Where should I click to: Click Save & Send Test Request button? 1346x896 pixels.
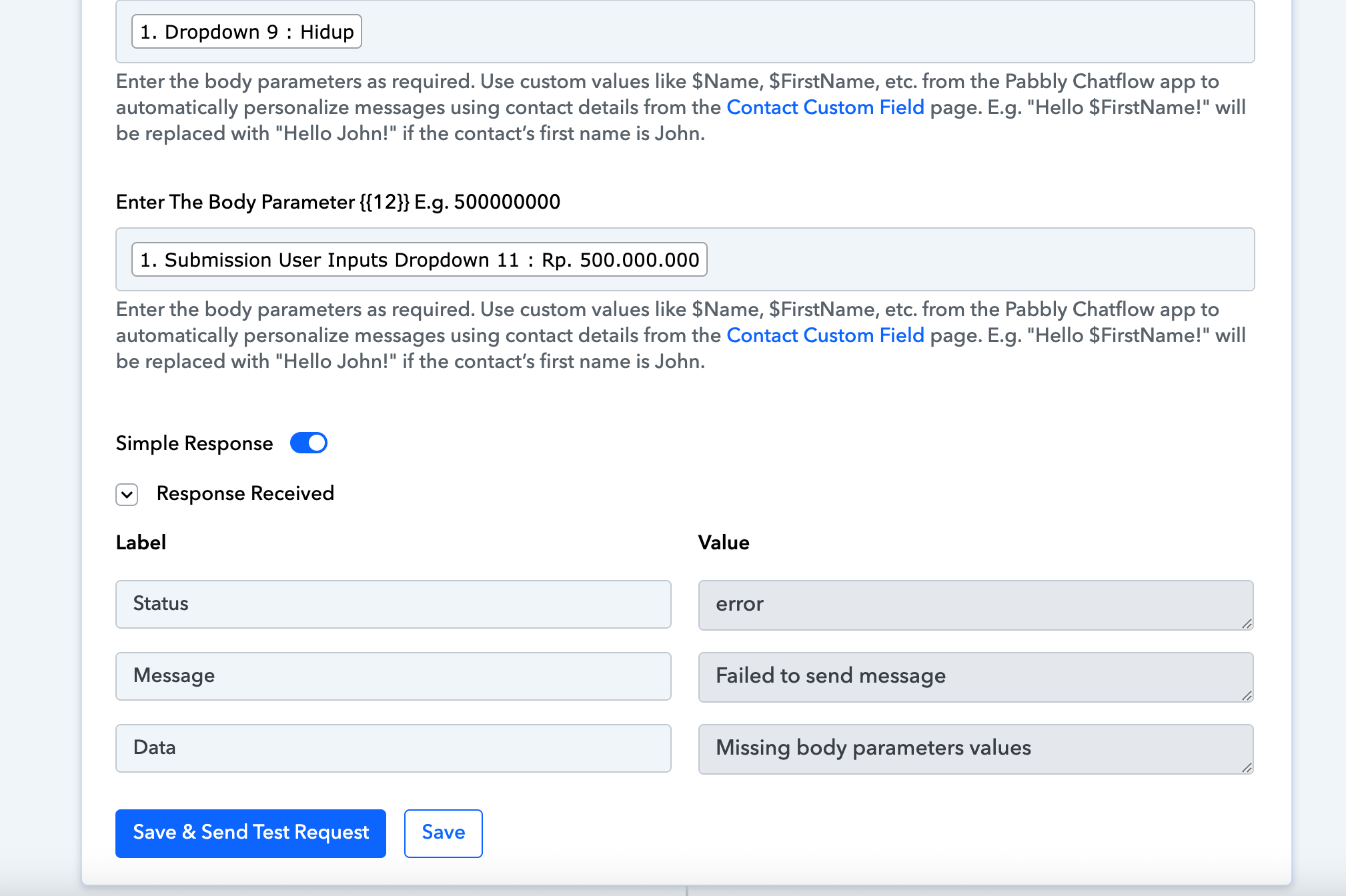[x=250, y=833]
